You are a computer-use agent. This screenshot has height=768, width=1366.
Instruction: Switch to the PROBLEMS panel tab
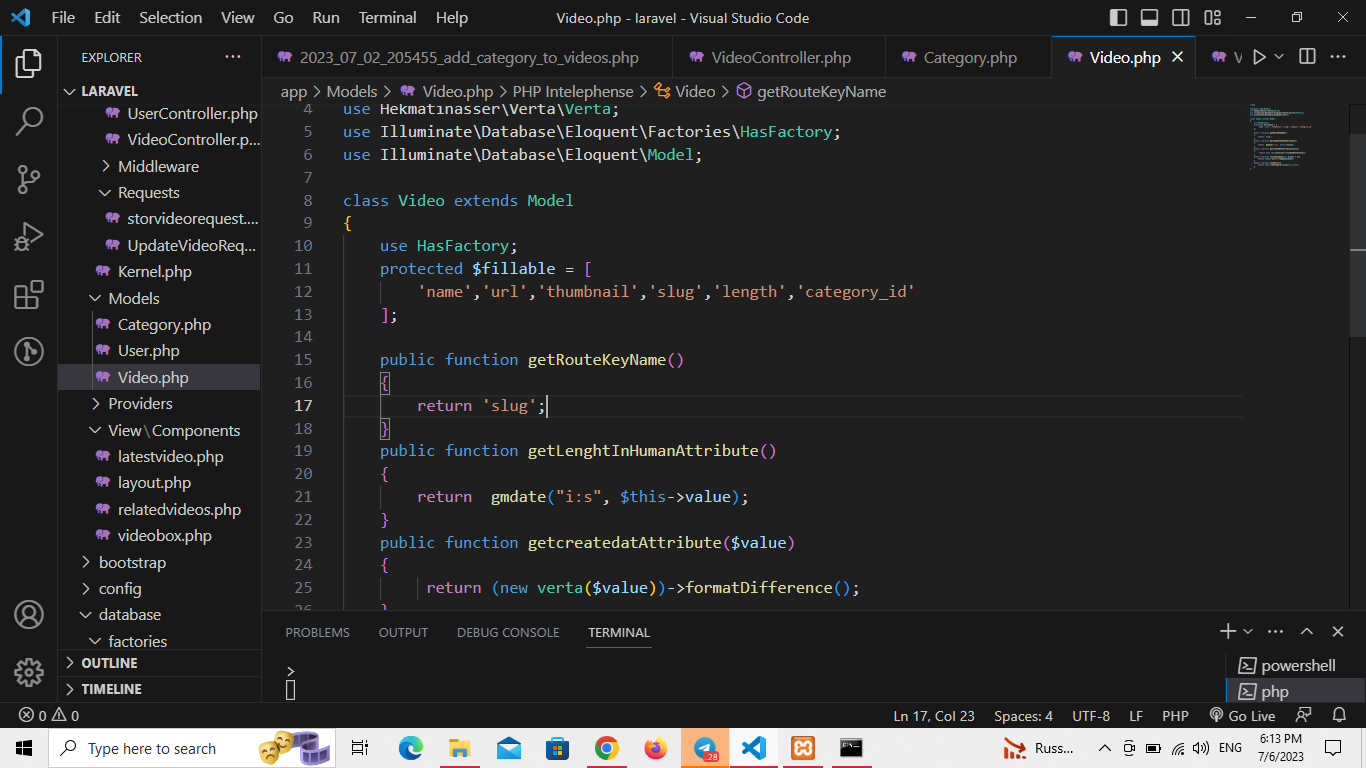coord(317,632)
